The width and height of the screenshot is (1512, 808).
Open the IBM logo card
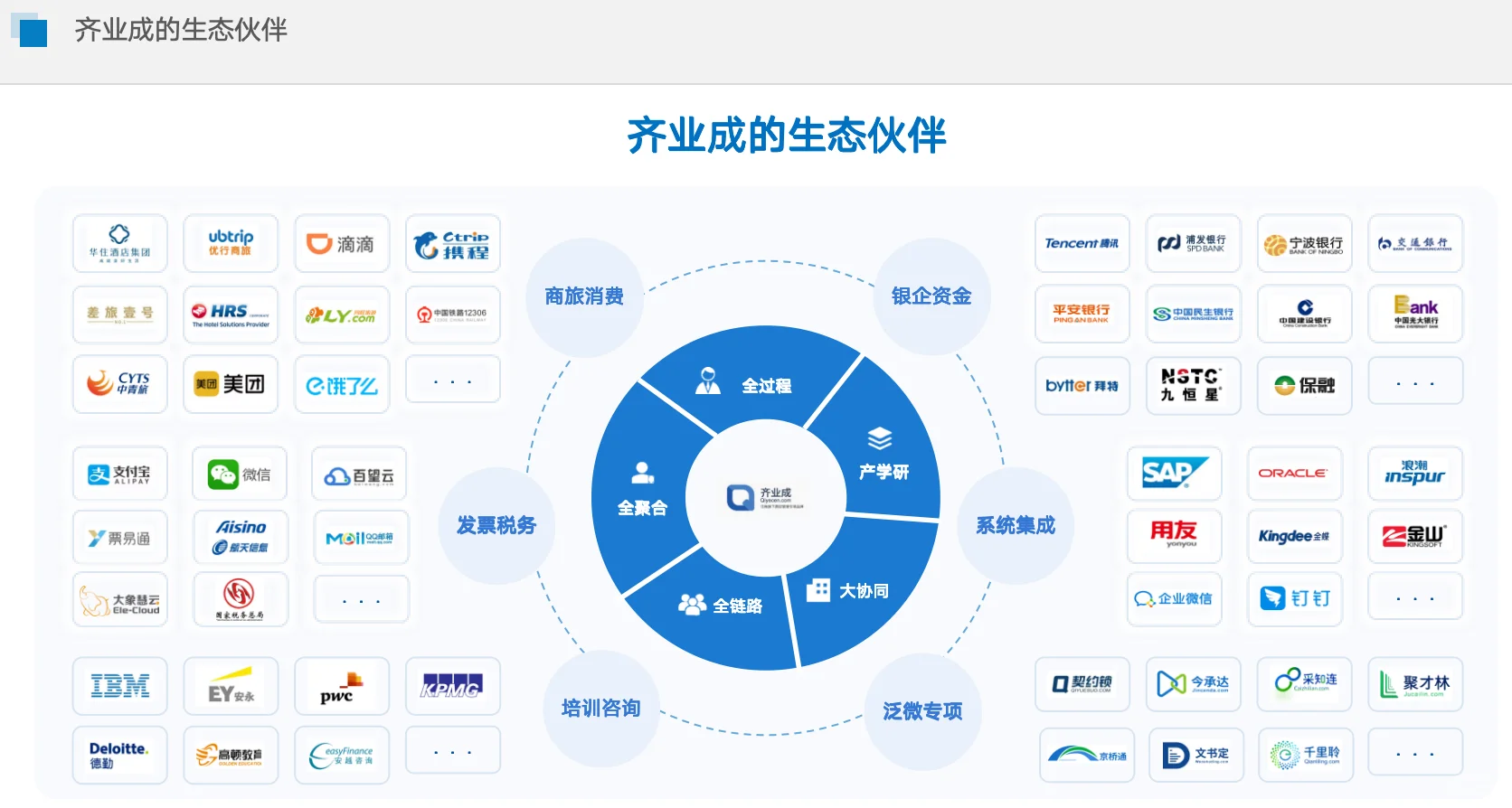(120, 686)
